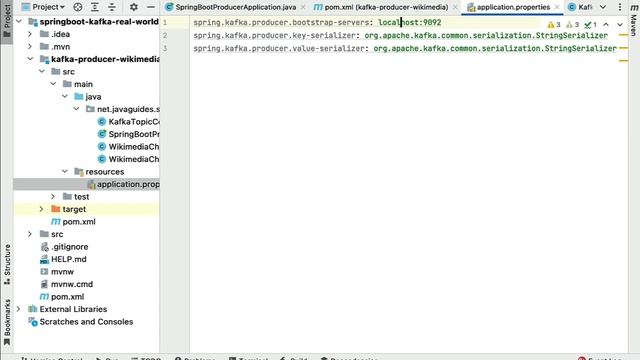This screenshot has width=640, height=360.
Task: Go to next highlighted error arrow
Action: (x=620, y=24)
